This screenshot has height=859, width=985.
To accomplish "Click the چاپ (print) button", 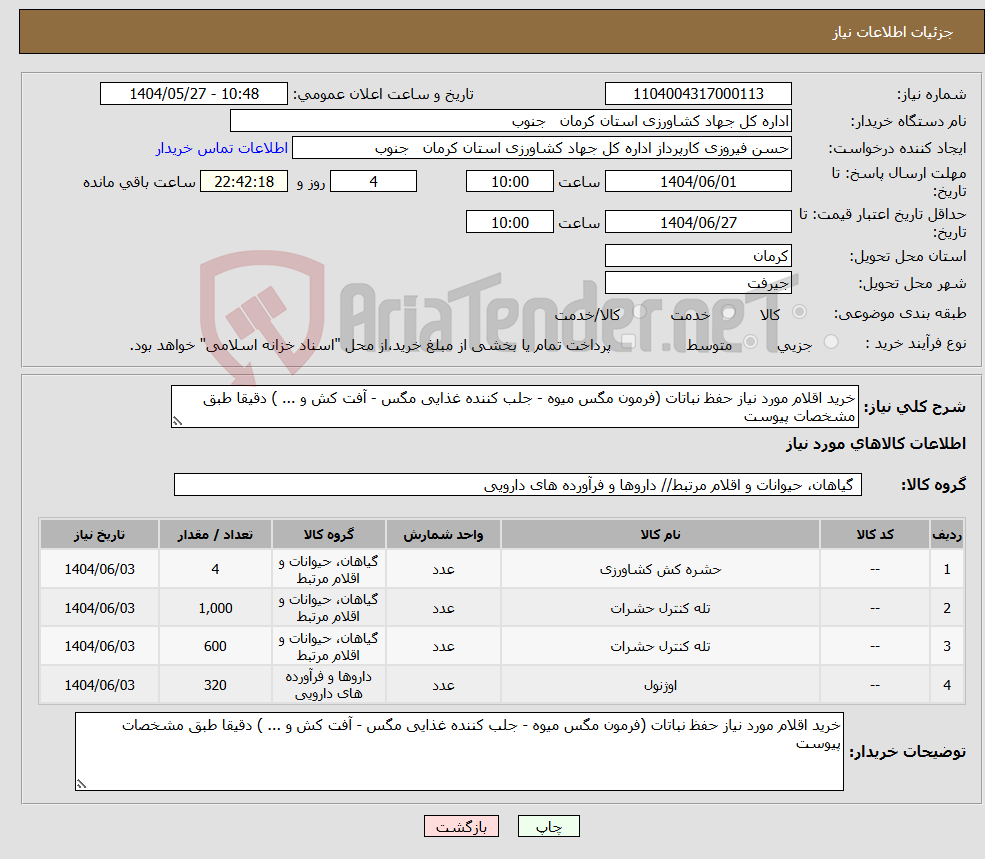I will point(547,826).
